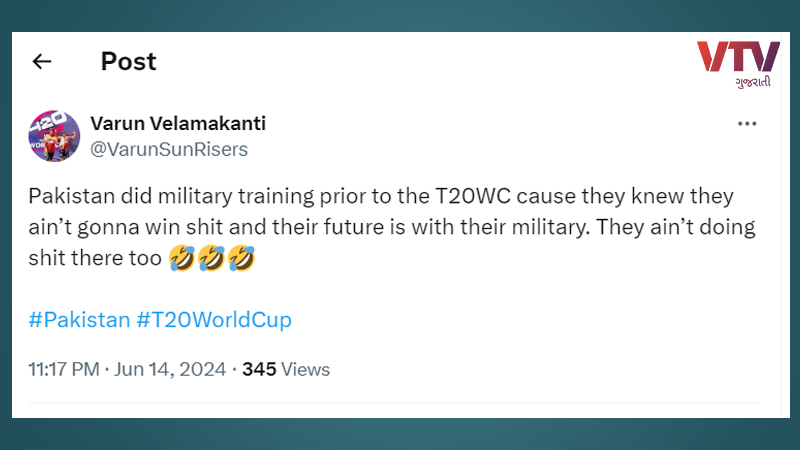Viewport: 800px width, 450px height.
Task: Visit the @VarunSunRisers handle
Action: point(169,149)
